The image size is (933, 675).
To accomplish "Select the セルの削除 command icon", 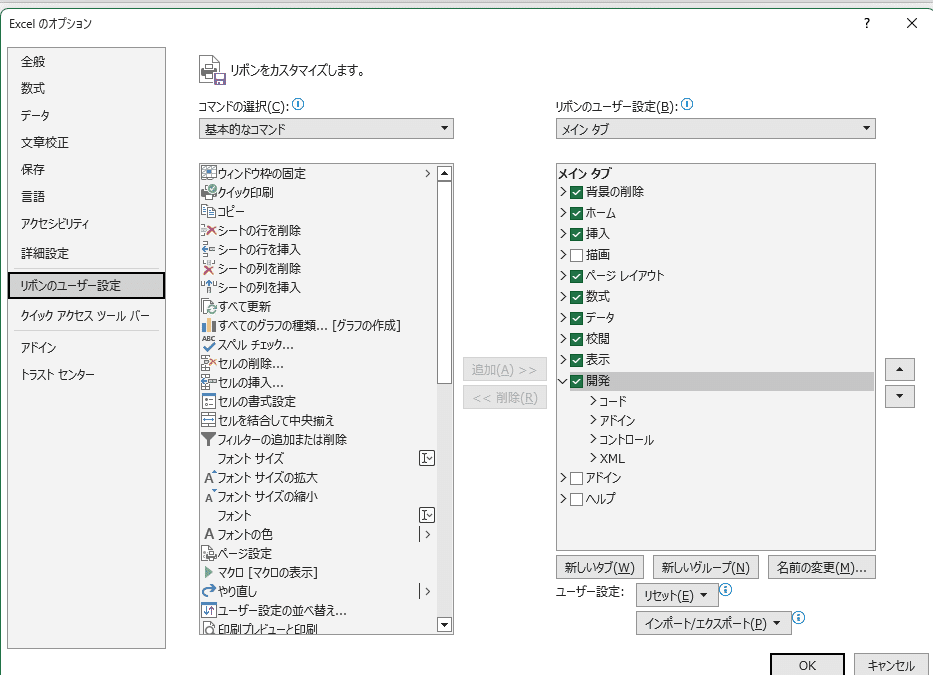I will 208,363.
